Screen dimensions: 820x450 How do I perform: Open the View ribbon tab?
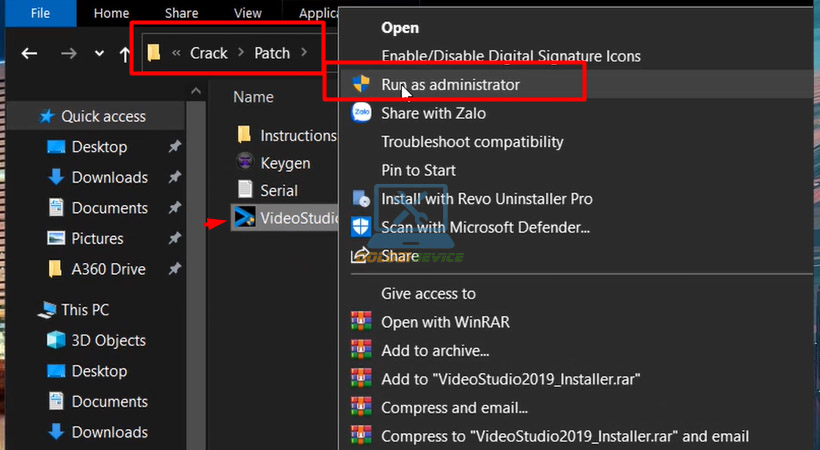click(247, 13)
